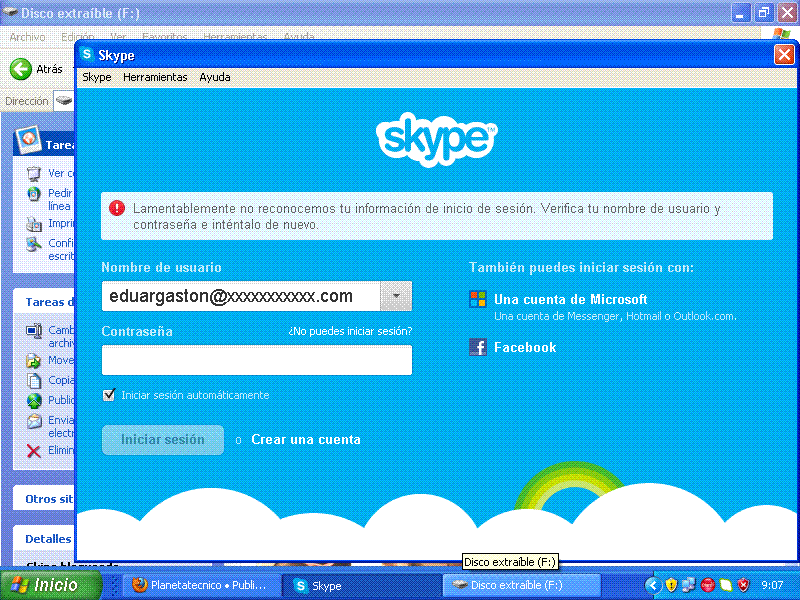The height and width of the screenshot is (600, 800).
Task: Close the Skype window with the red X
Action: 784,54
